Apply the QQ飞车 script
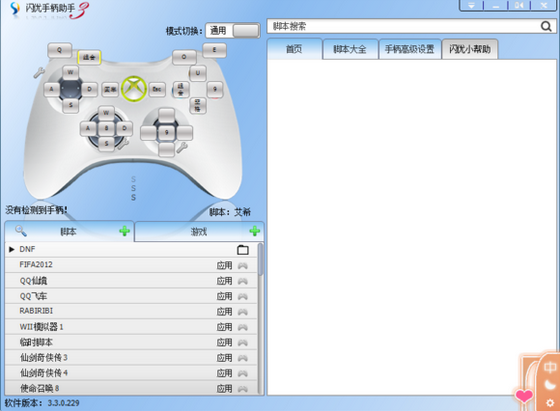Viewport: 560px width, 411px height. (225, 296)
